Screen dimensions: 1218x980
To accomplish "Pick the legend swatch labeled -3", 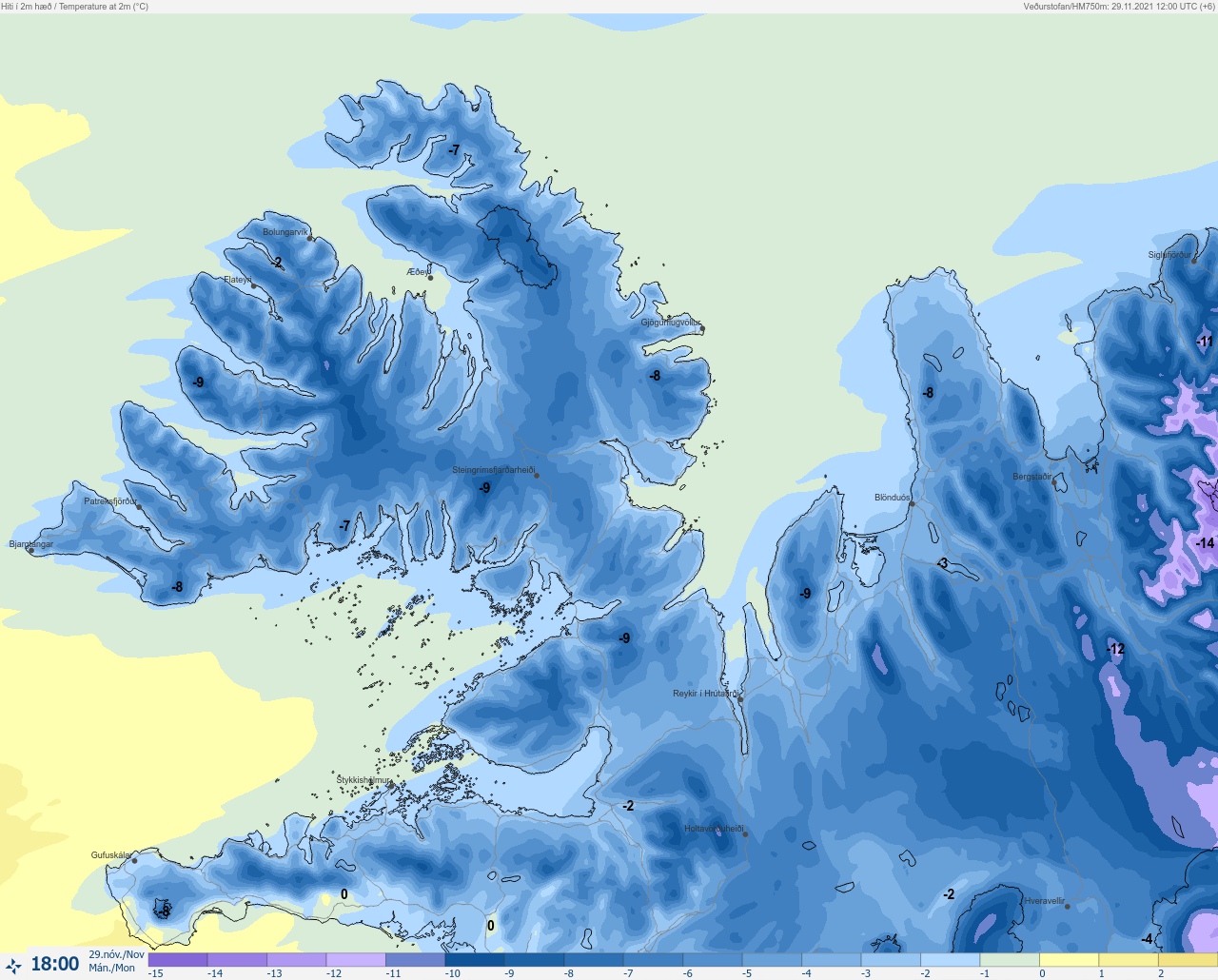I will click(891, 961).
